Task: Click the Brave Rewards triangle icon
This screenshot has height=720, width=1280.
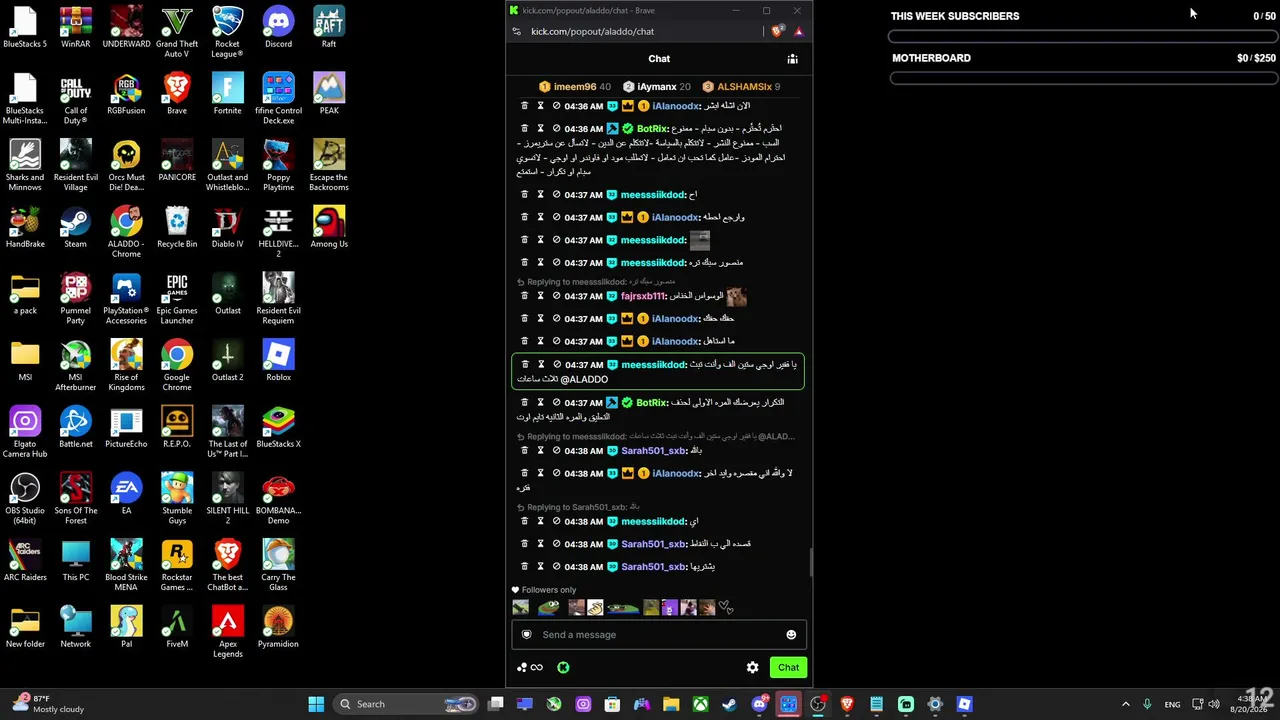Action: pyautogui.click(x=798, y=32)
